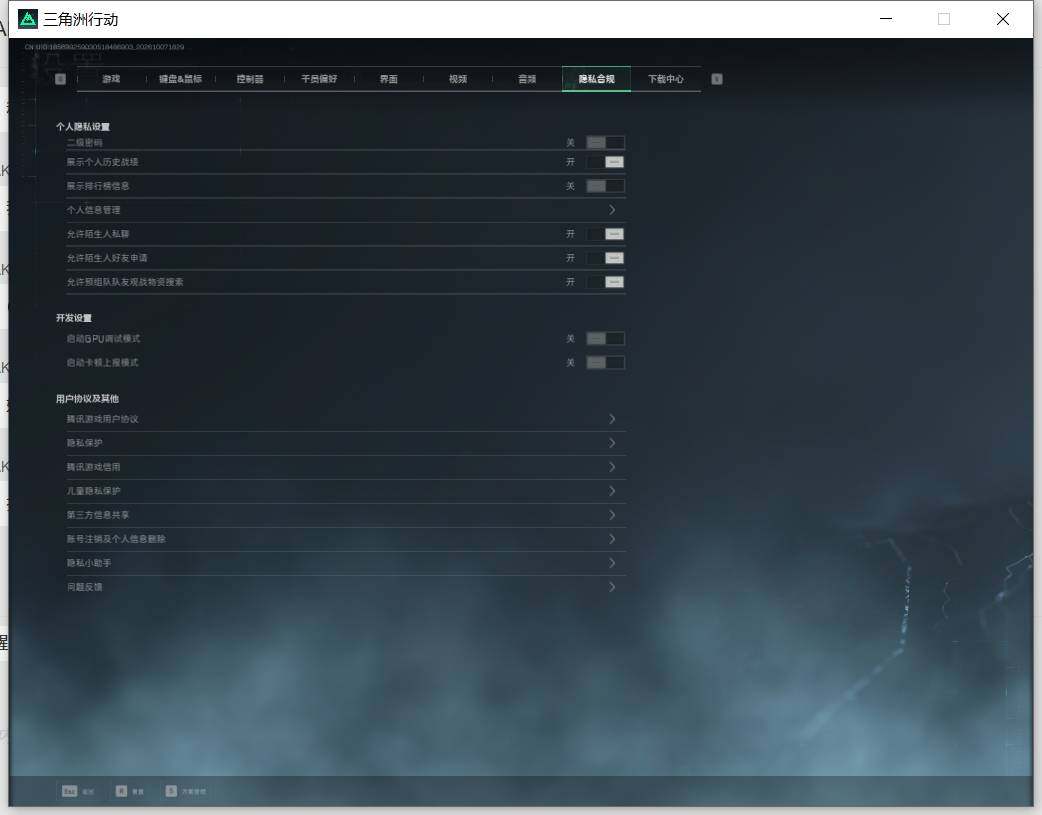
Task: Click the next-tab key icon right of 下载中心
Action: click(x=716, y=79)
